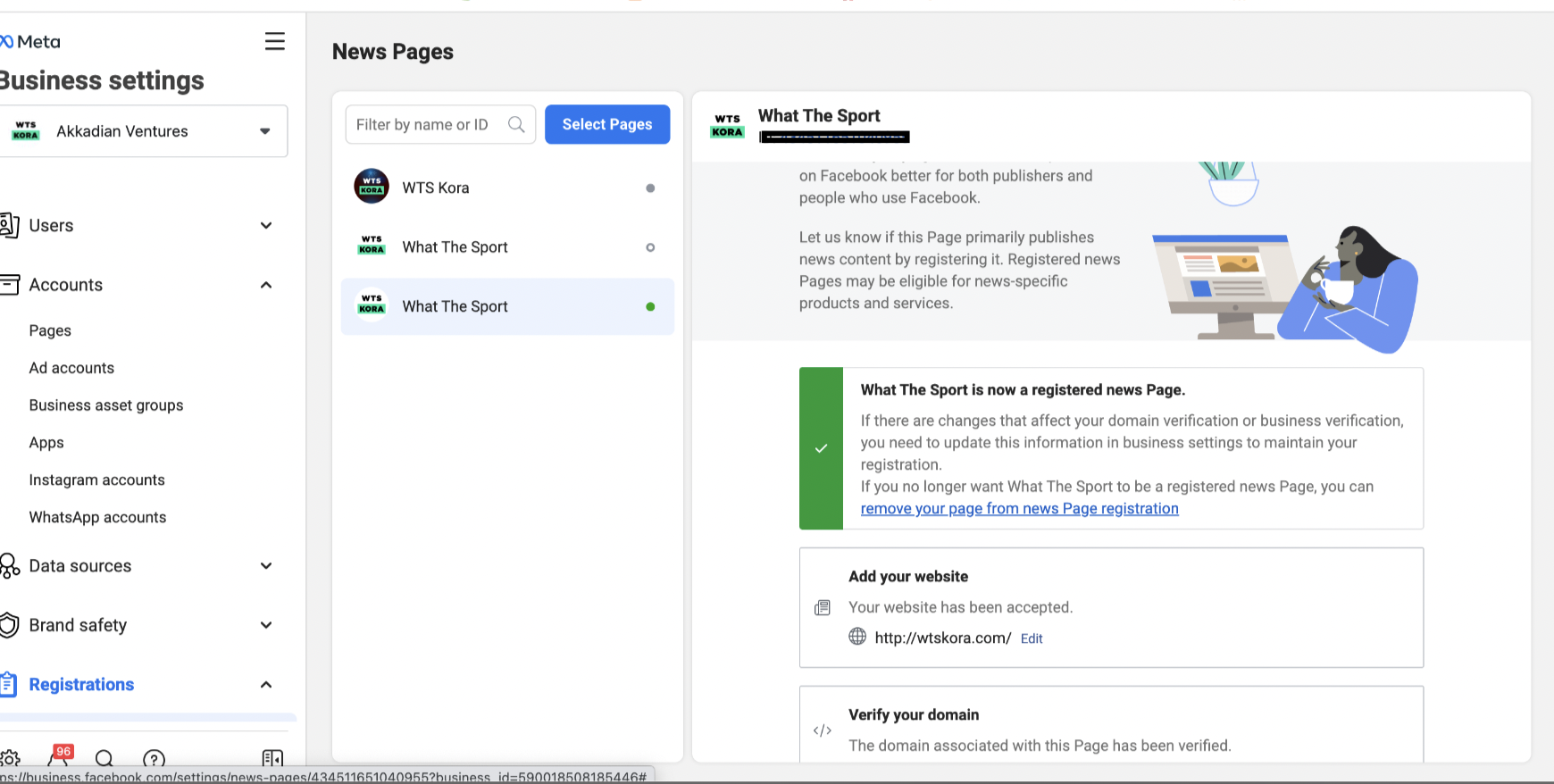Click the What The Sport header title
Image resolution: width=1554 pixels, height=784 pixels.
(x=819, y=116)
